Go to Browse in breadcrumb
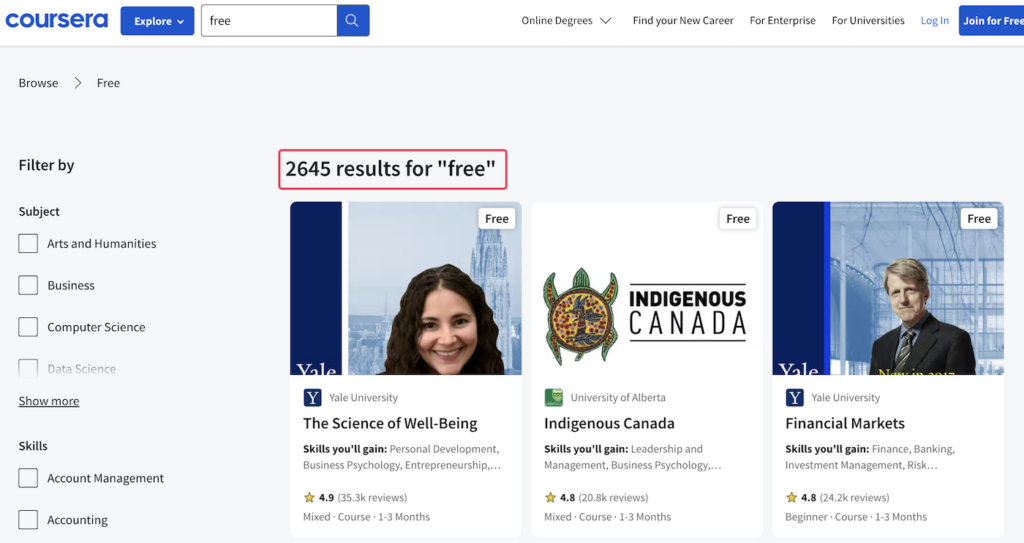The image size is (1024, 543). coord(39,83)
